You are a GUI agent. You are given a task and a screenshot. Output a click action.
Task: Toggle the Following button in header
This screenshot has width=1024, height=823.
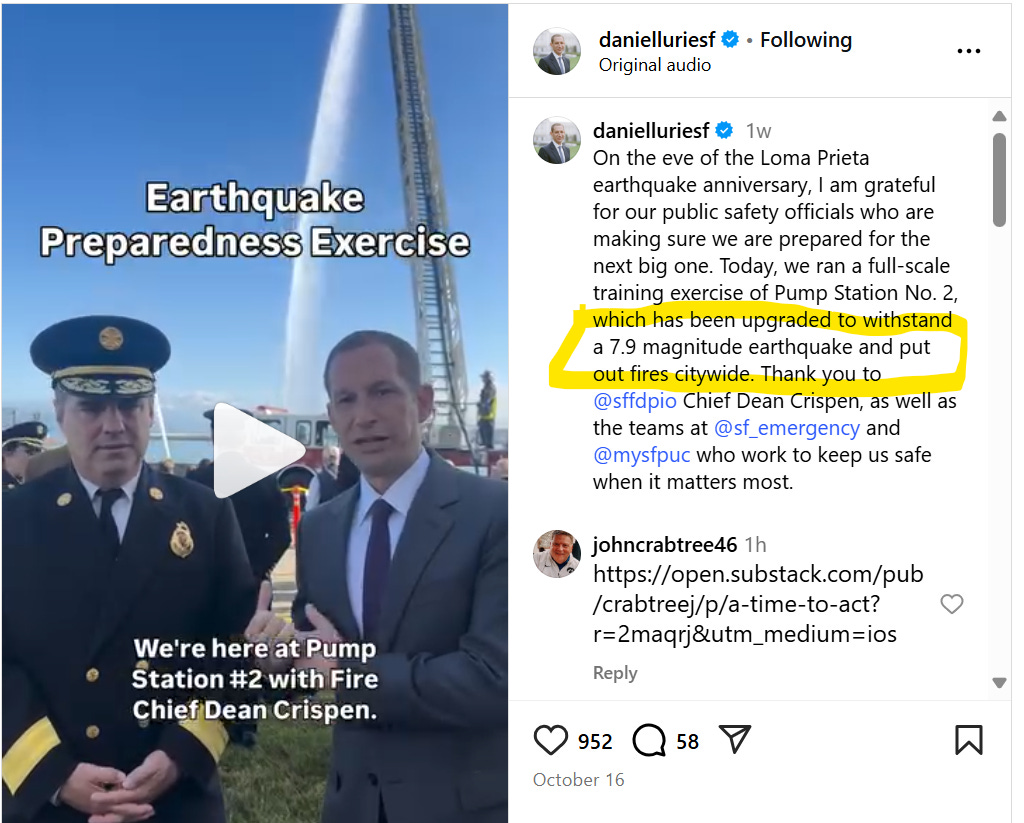[806, 40]
